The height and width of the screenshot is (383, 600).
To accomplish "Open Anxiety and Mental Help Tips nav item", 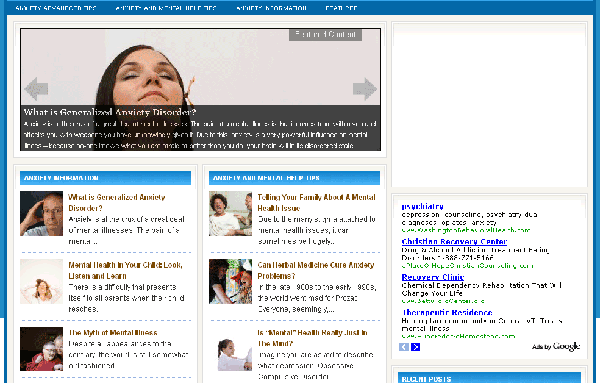I will coord(166,8).
